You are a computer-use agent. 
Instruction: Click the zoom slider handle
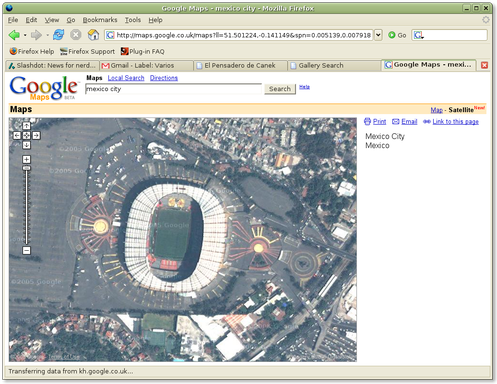coord(26,168)
